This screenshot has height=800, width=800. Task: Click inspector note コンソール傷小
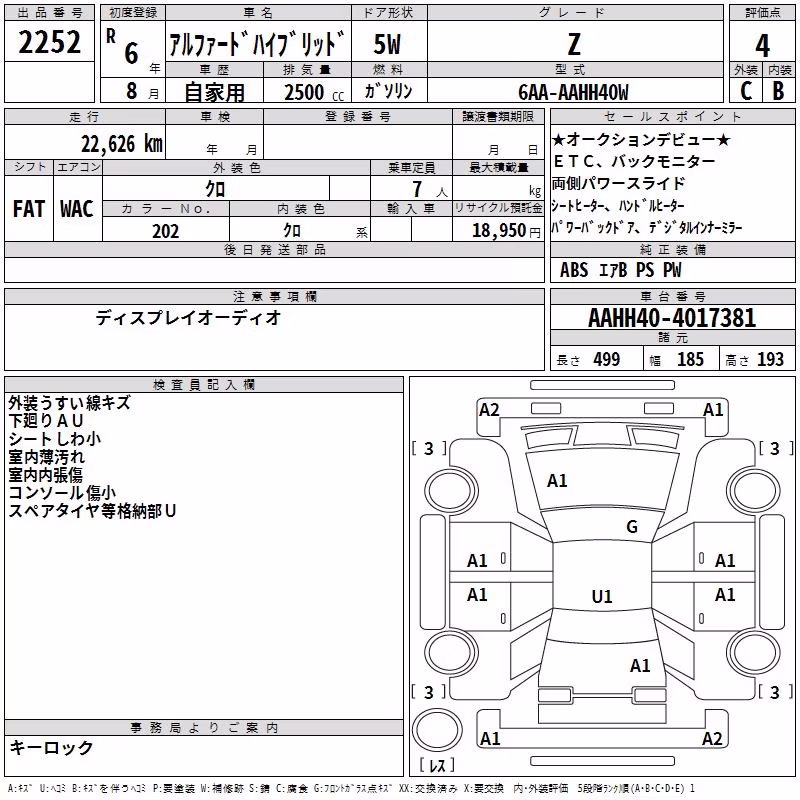pos(62,493)
